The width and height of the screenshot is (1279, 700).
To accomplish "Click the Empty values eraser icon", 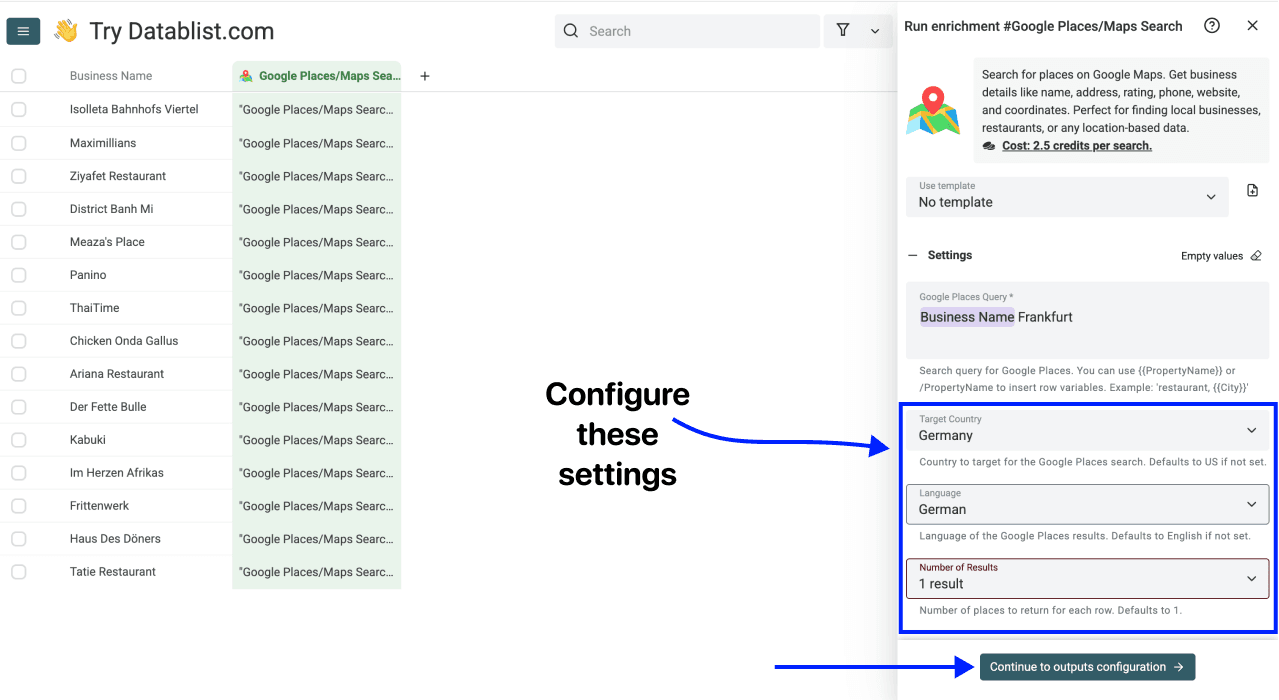I will click(1256, 255).
